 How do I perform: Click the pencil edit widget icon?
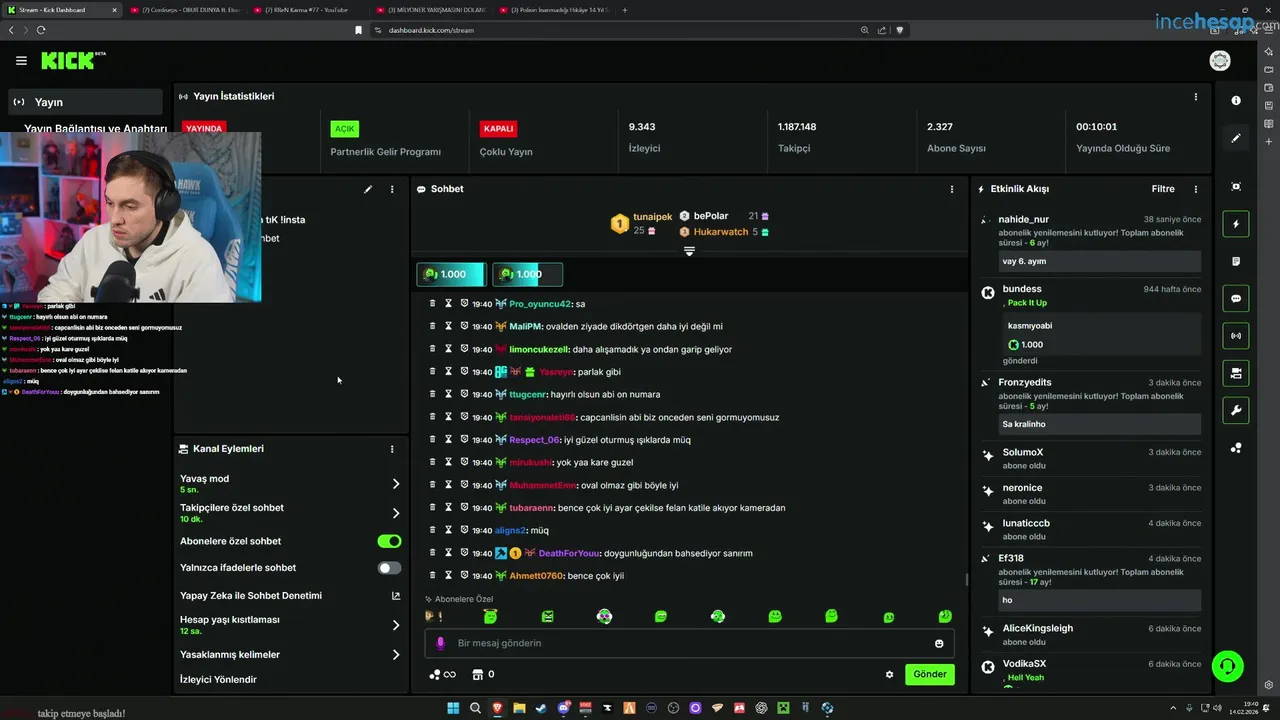[x=1236, y=138]
